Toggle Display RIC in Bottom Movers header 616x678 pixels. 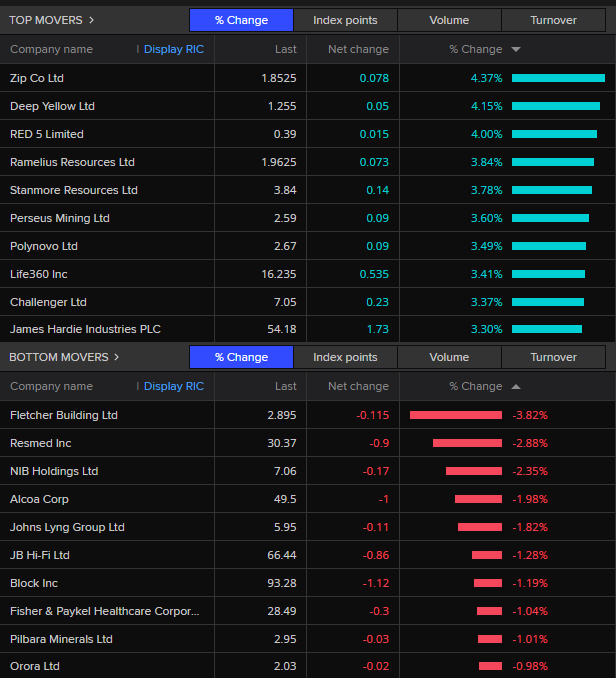pyautogui.click(x=173, y=386)
